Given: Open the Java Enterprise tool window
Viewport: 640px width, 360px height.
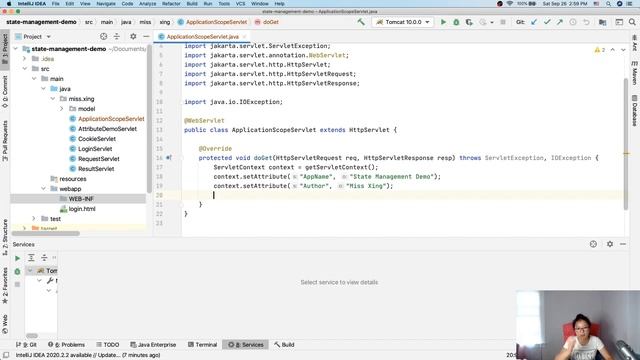Looking at the screenshot, I should (x=153, y=344).
